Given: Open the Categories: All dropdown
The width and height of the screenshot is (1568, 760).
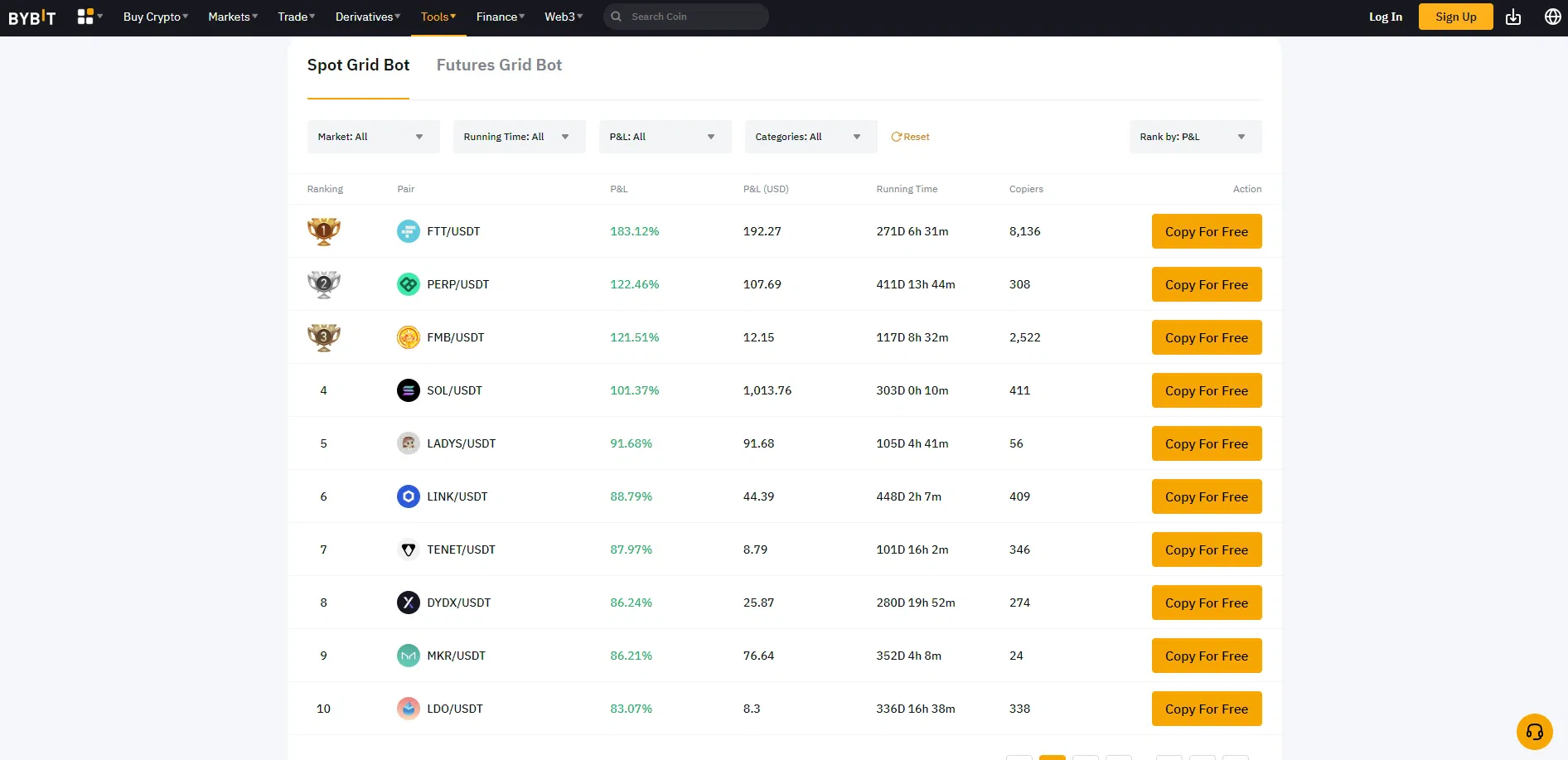Looking at the screenshot, I should [x=811, y=137].
